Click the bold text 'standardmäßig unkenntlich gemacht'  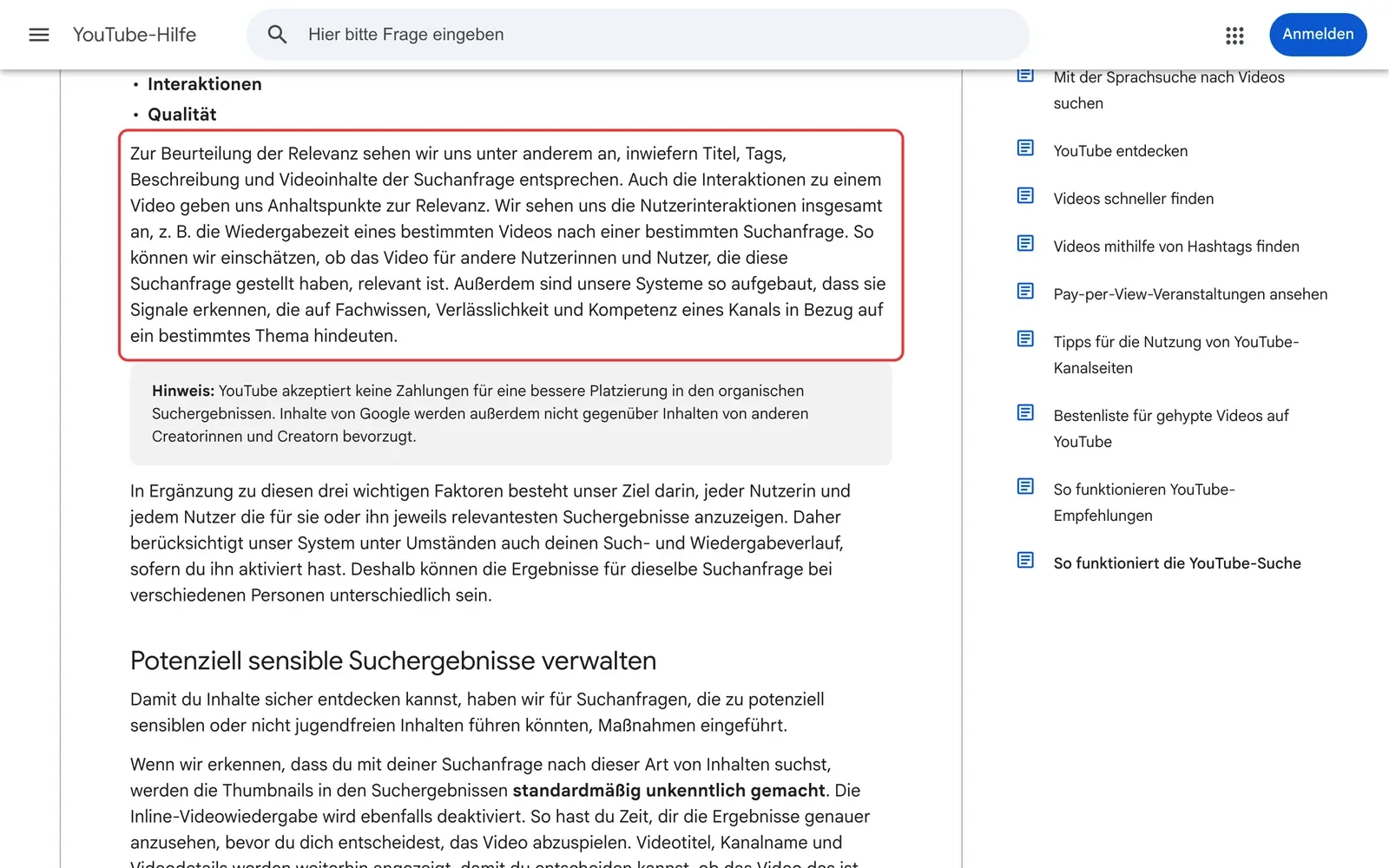(x=668, y=791)
